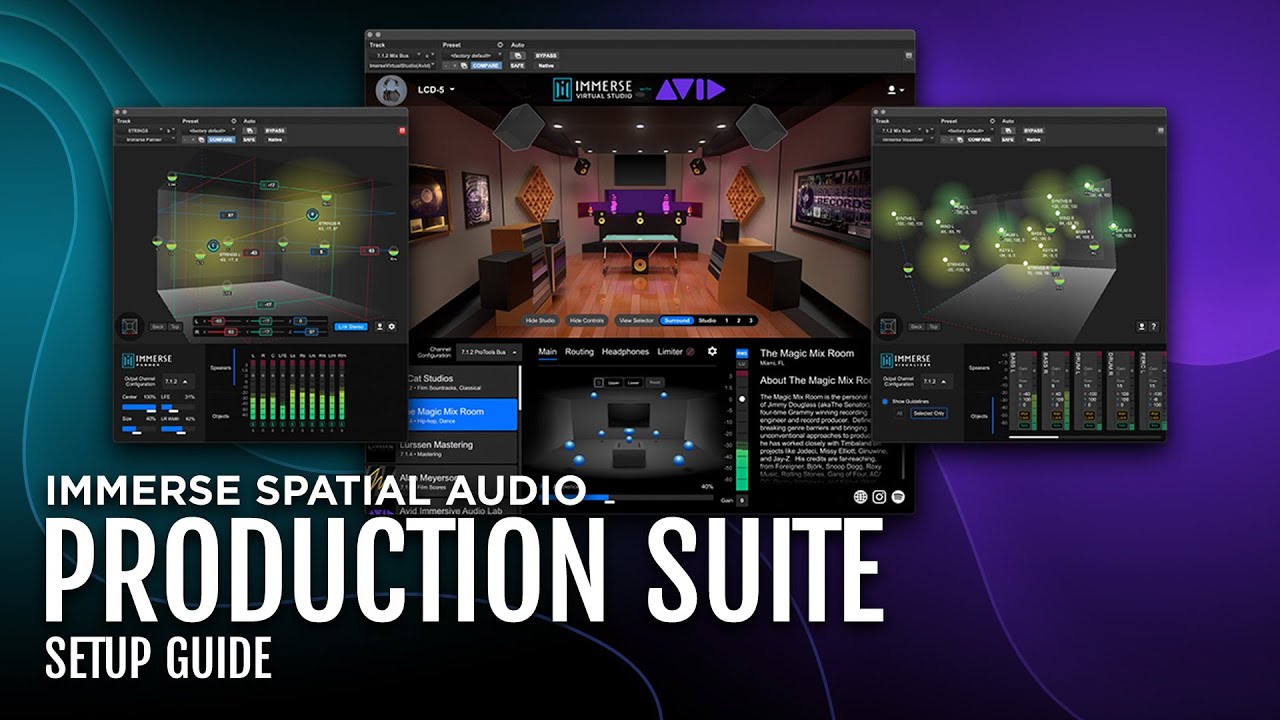Select studio view number 2

pyautogui.click(x=738, y=320)
